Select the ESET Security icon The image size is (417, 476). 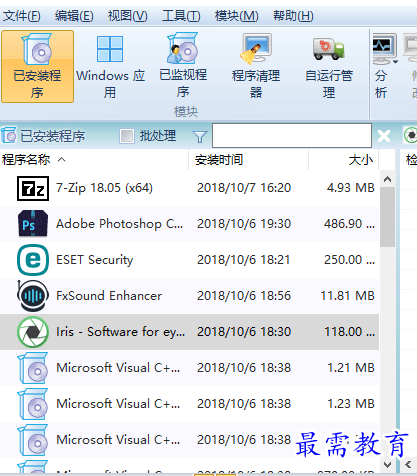pos(33,260)
